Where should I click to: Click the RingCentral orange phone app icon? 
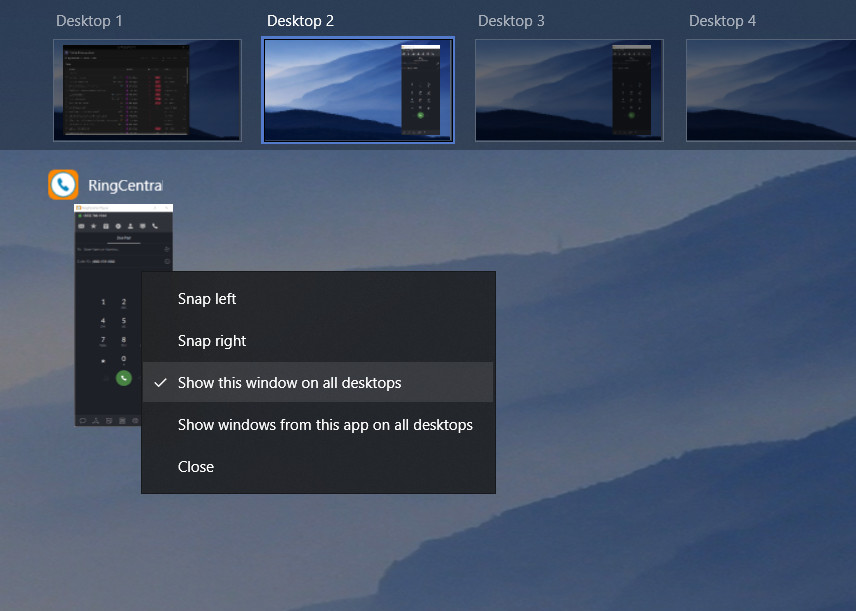point(63,185)
